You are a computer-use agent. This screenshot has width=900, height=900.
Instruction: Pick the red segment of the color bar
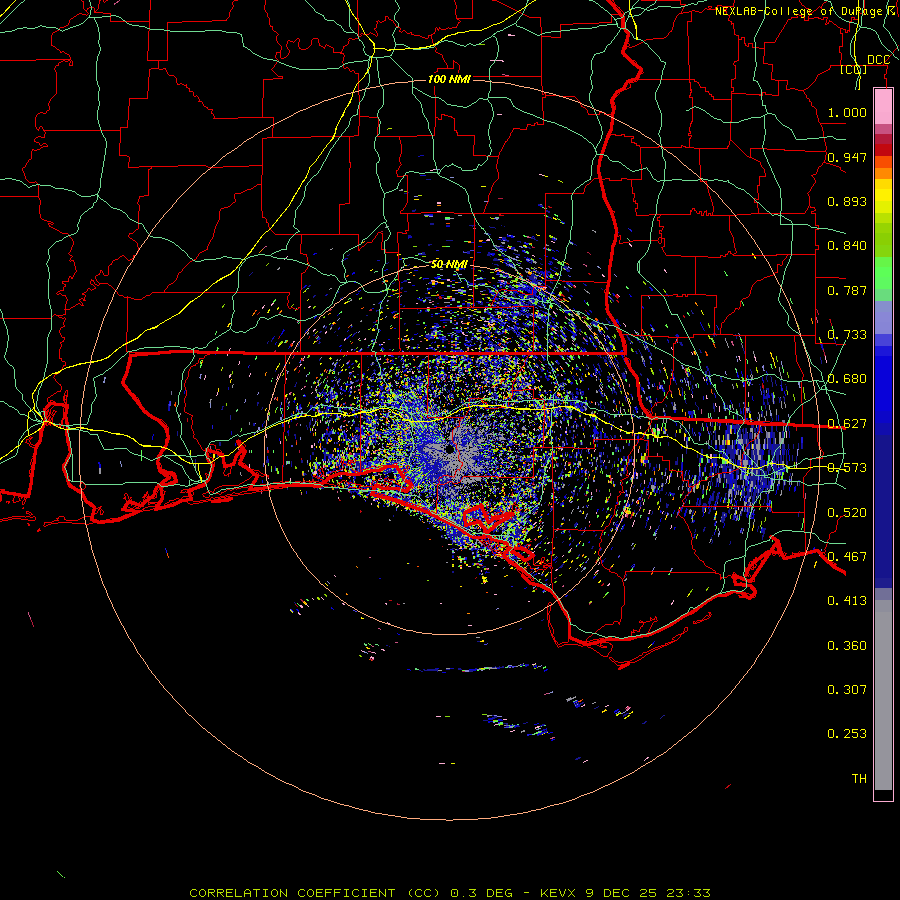point(883,150)
